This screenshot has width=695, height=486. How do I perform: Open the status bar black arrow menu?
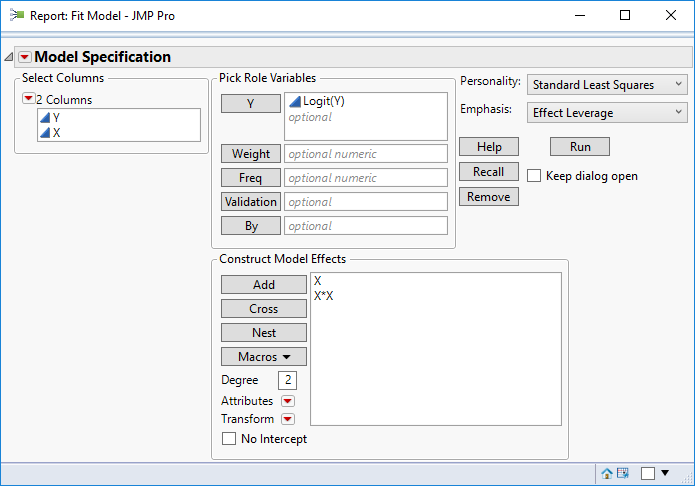coord(665,472)
